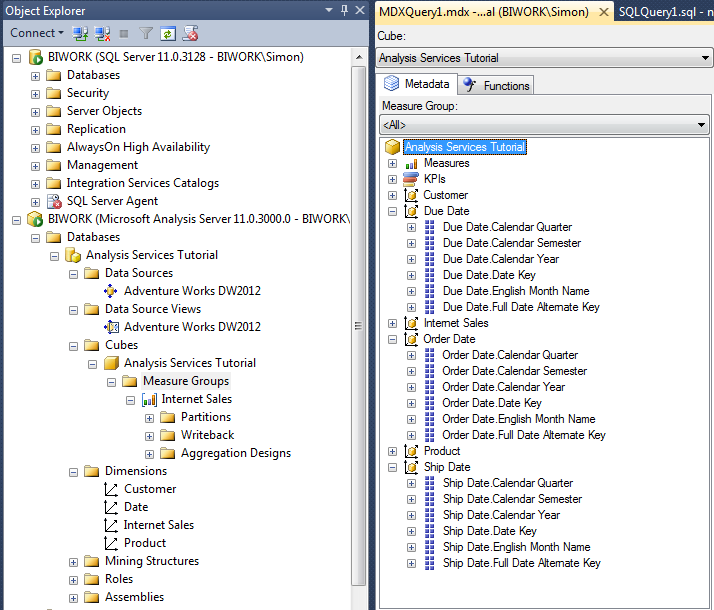Click the Object Explorer vertical scrollbar thumb

click(359, 325)
